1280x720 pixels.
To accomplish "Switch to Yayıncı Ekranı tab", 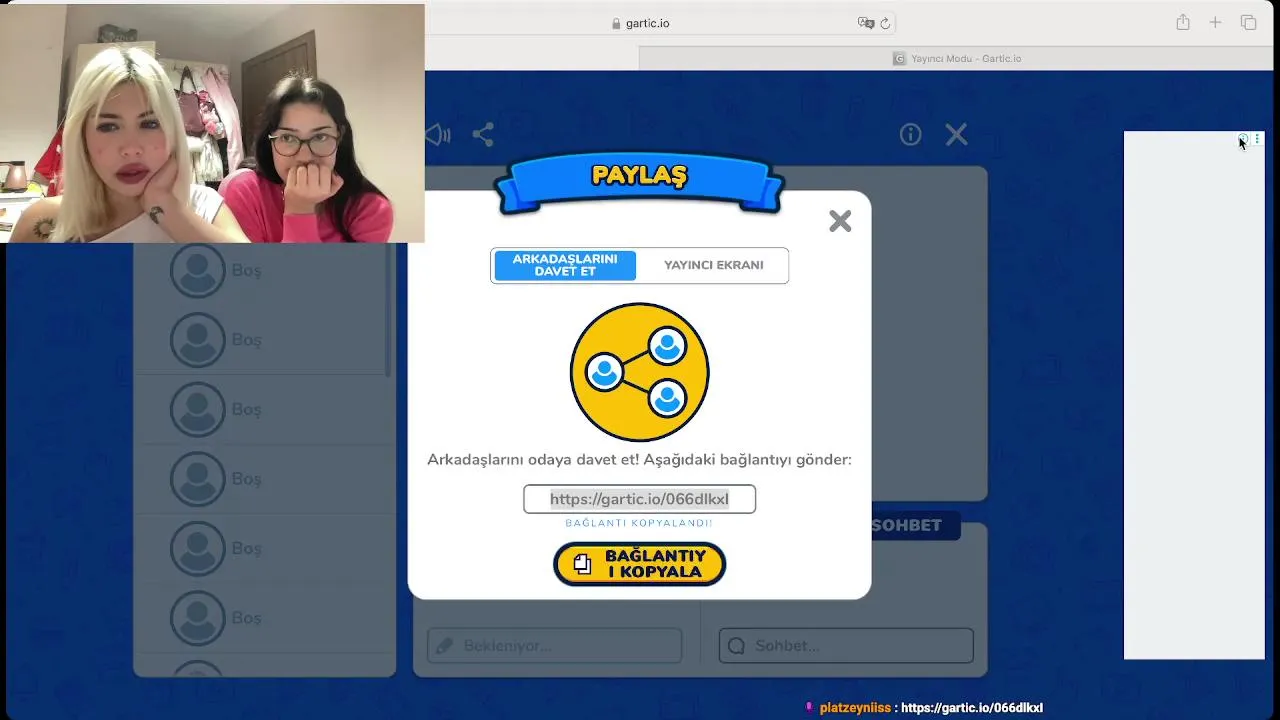I will pos(713,265).
